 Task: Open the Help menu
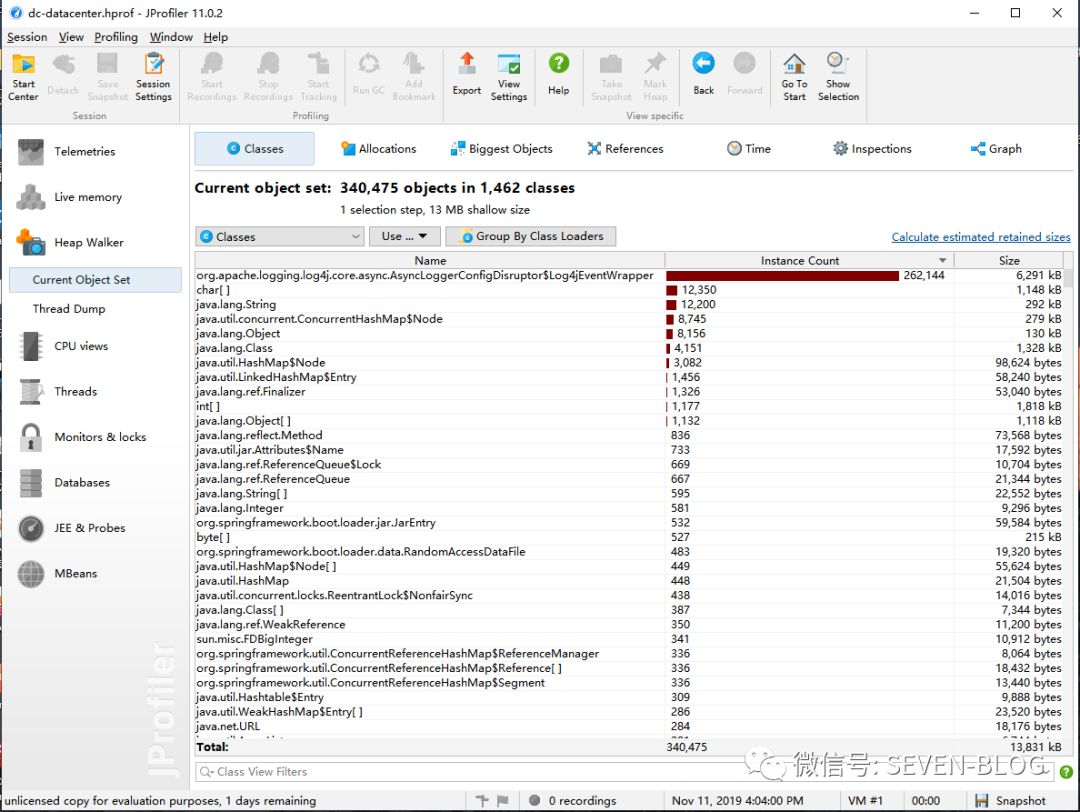click(215, 37)
